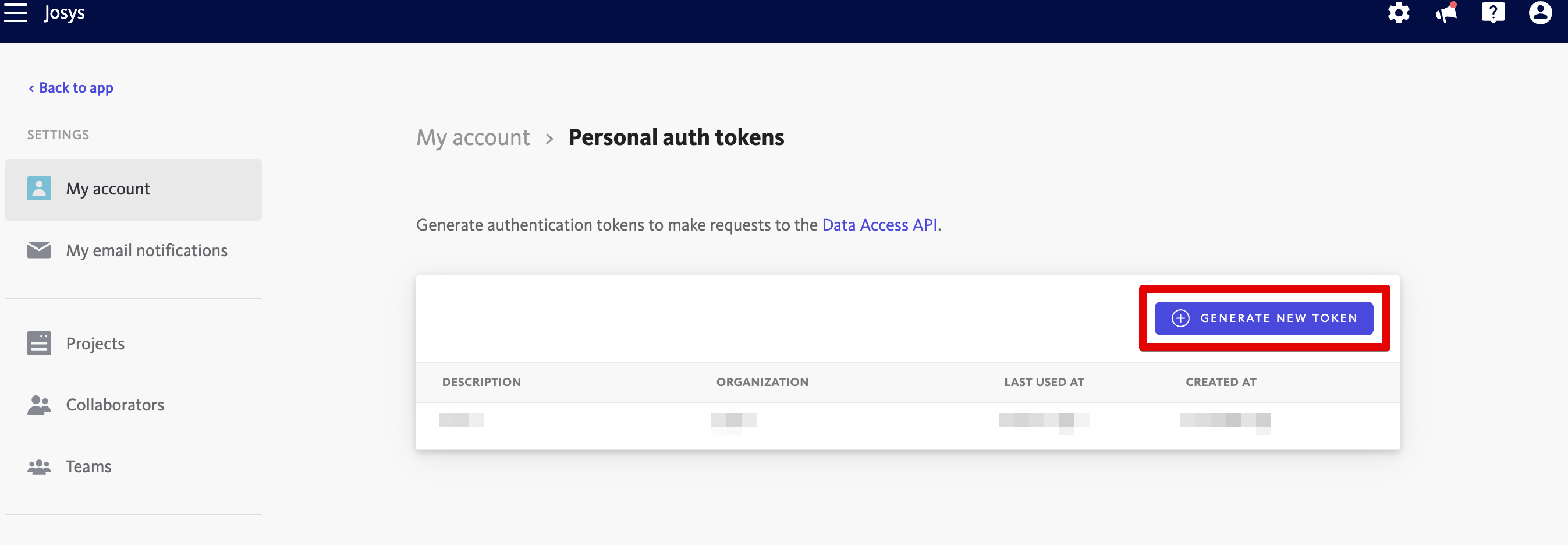Screen dimensions: 1568x545
Task: Click the Collaborators people icon
Action: pos(39,405)
